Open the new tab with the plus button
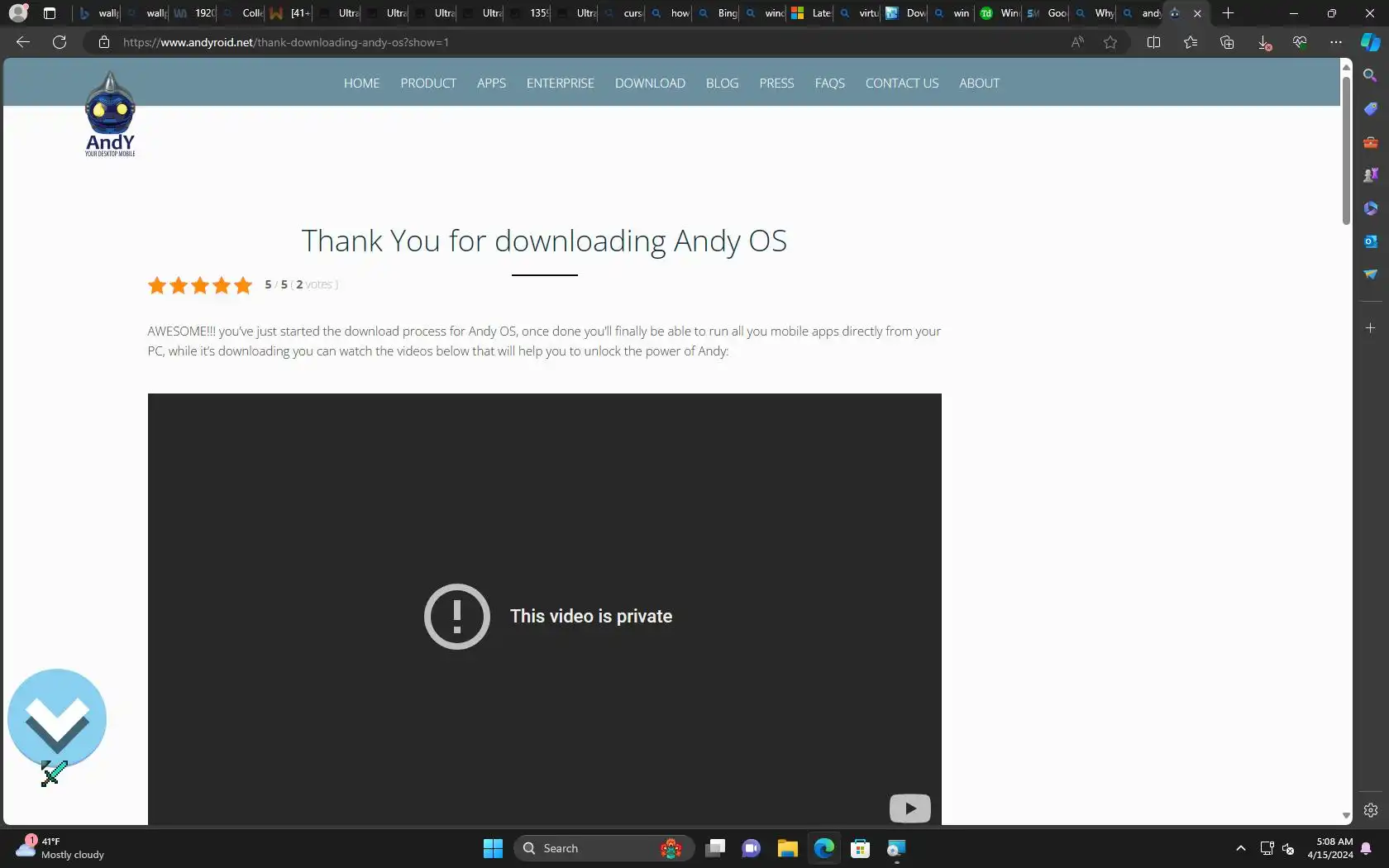The width and height of the screenshot is (1389, 868). click(1228, 13)
